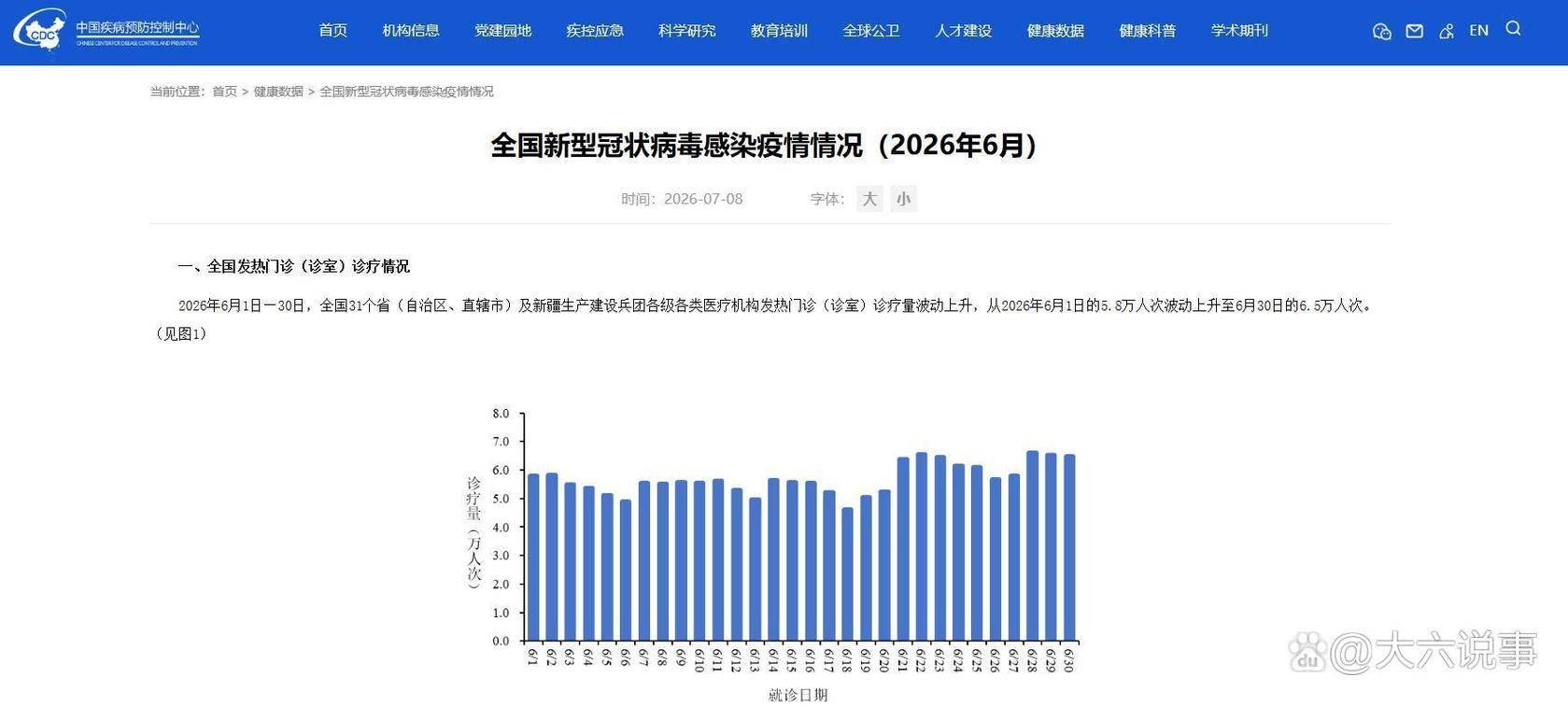
Task: Open the 党建园地 menu
Action: coord(502,31)
